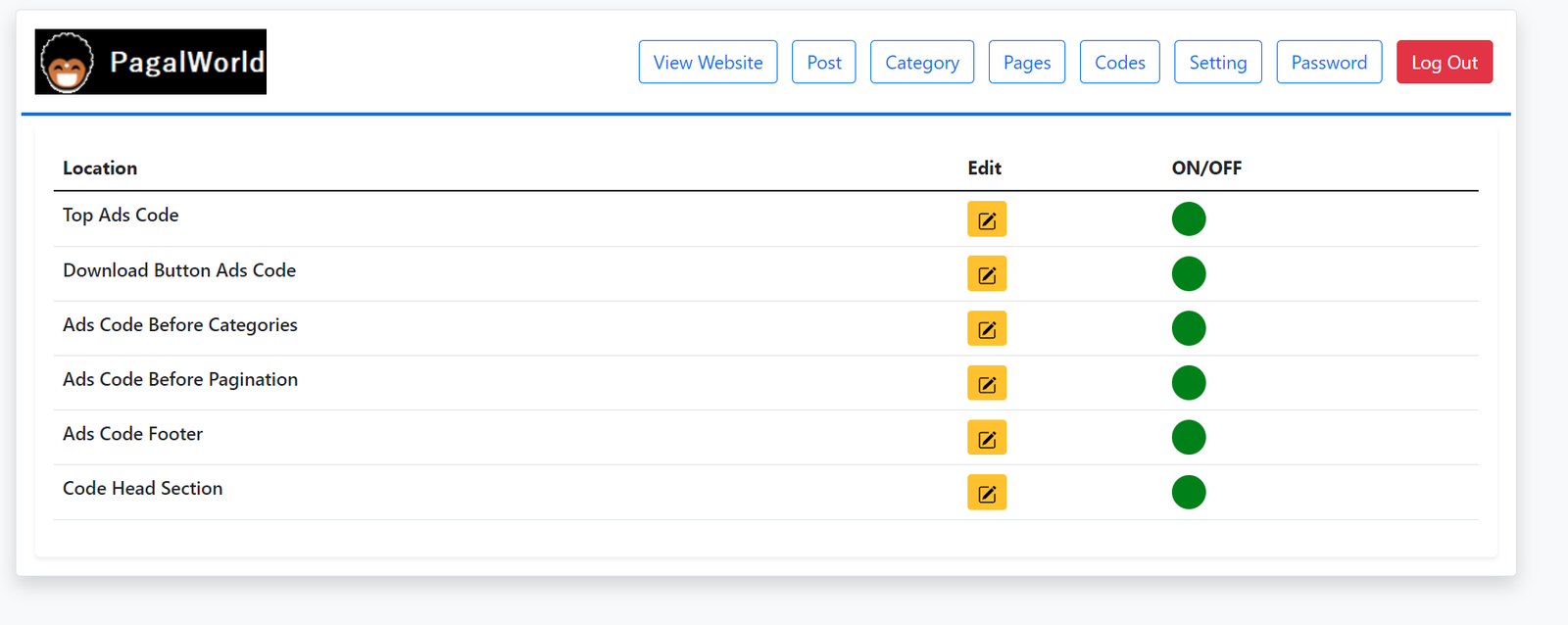This screenshot has width=1568, height=625.
Task: Click the View Website button
Action: [708, 62]
